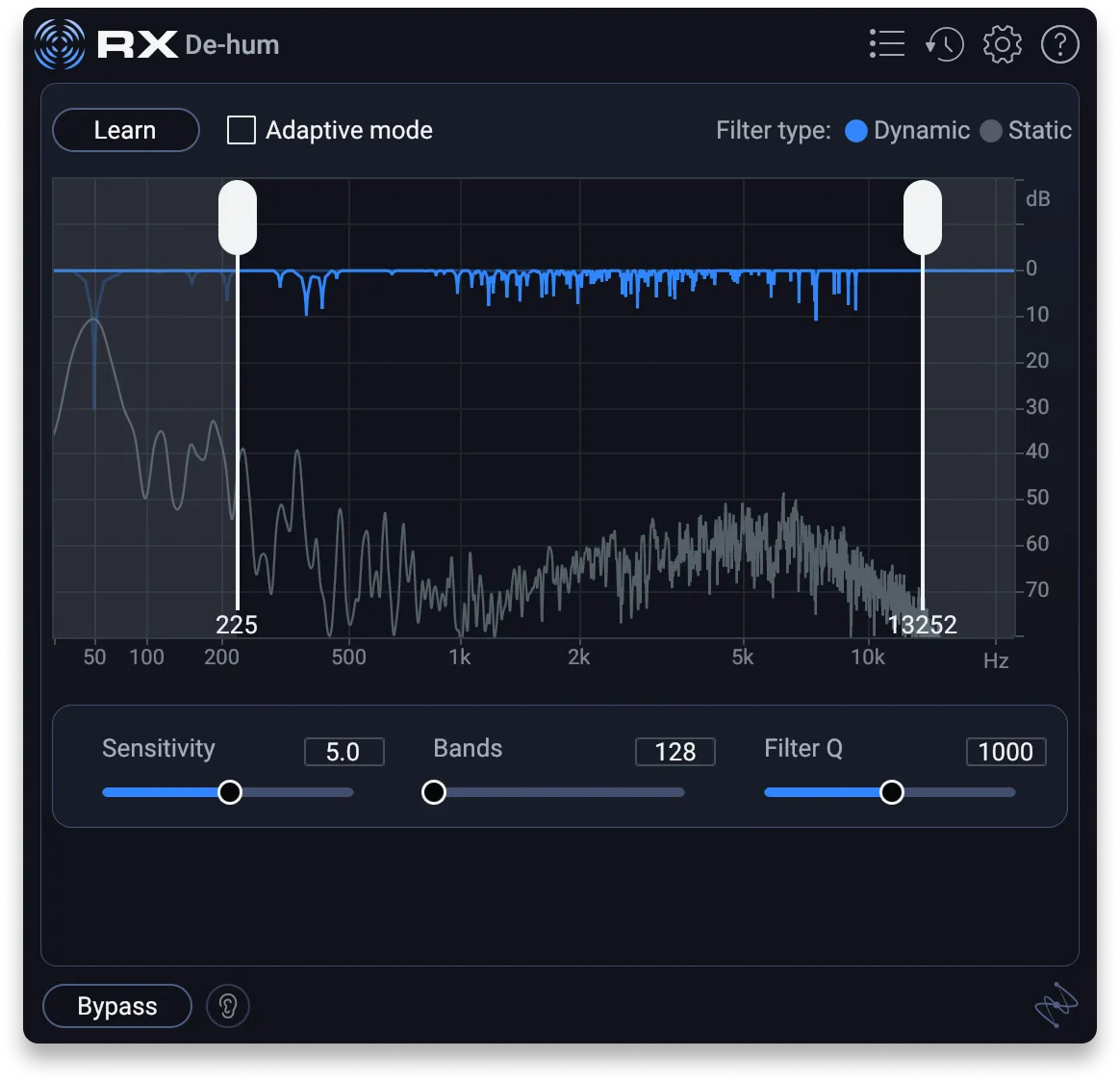Open the undo history clock icon
Screen dimensions: 1120x1082
pyautogui.click(x=944, y=44)
